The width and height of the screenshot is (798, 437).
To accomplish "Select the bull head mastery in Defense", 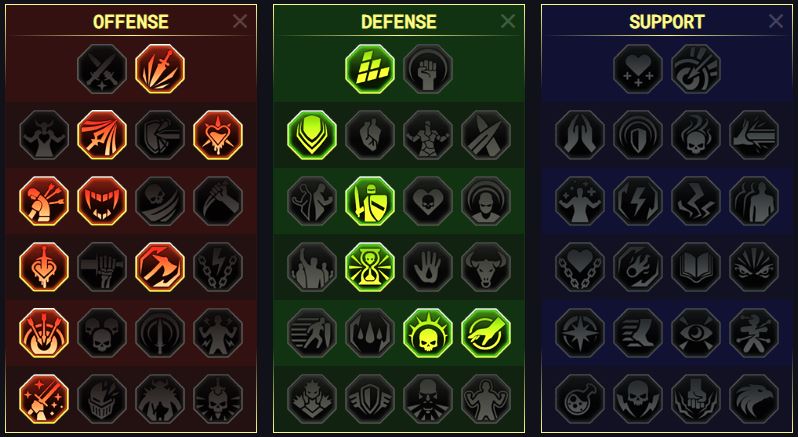I will (486, 267).
